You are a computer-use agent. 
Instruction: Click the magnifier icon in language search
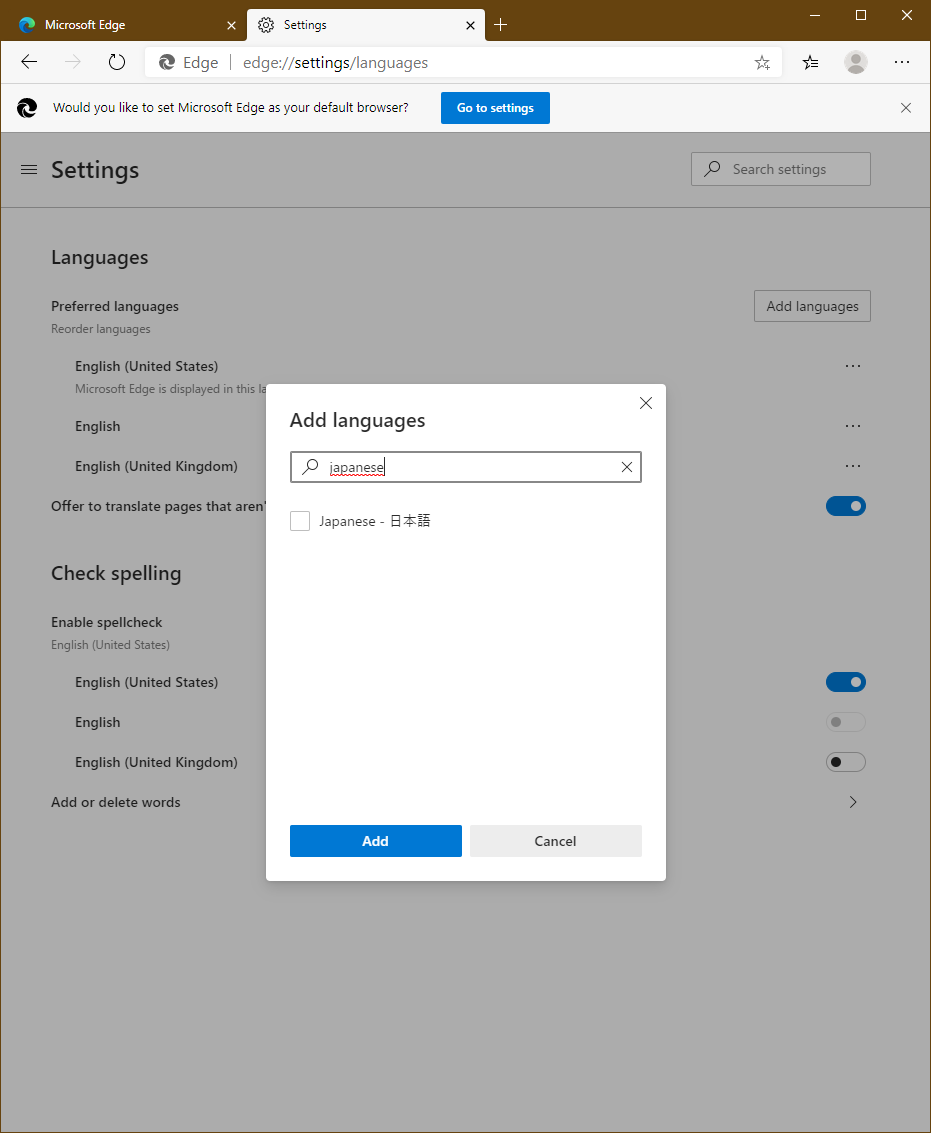pos(310,467)
